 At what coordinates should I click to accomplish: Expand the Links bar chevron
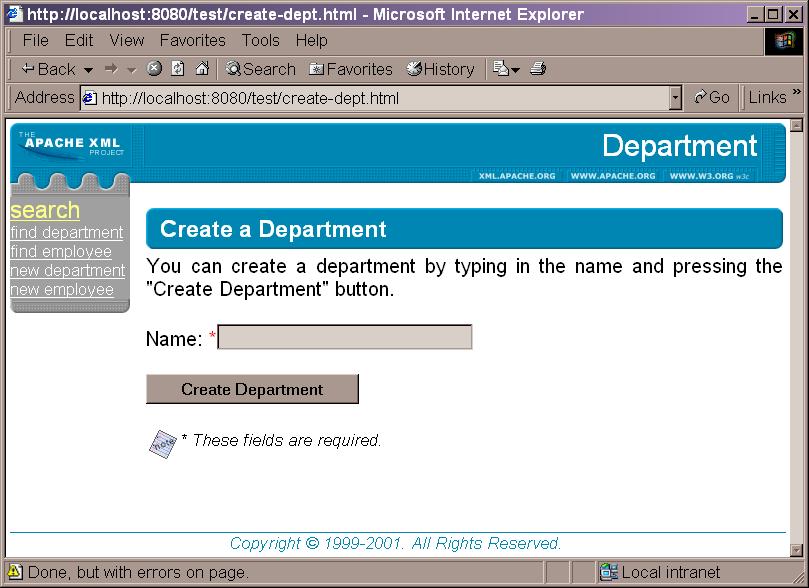point(799,97)
